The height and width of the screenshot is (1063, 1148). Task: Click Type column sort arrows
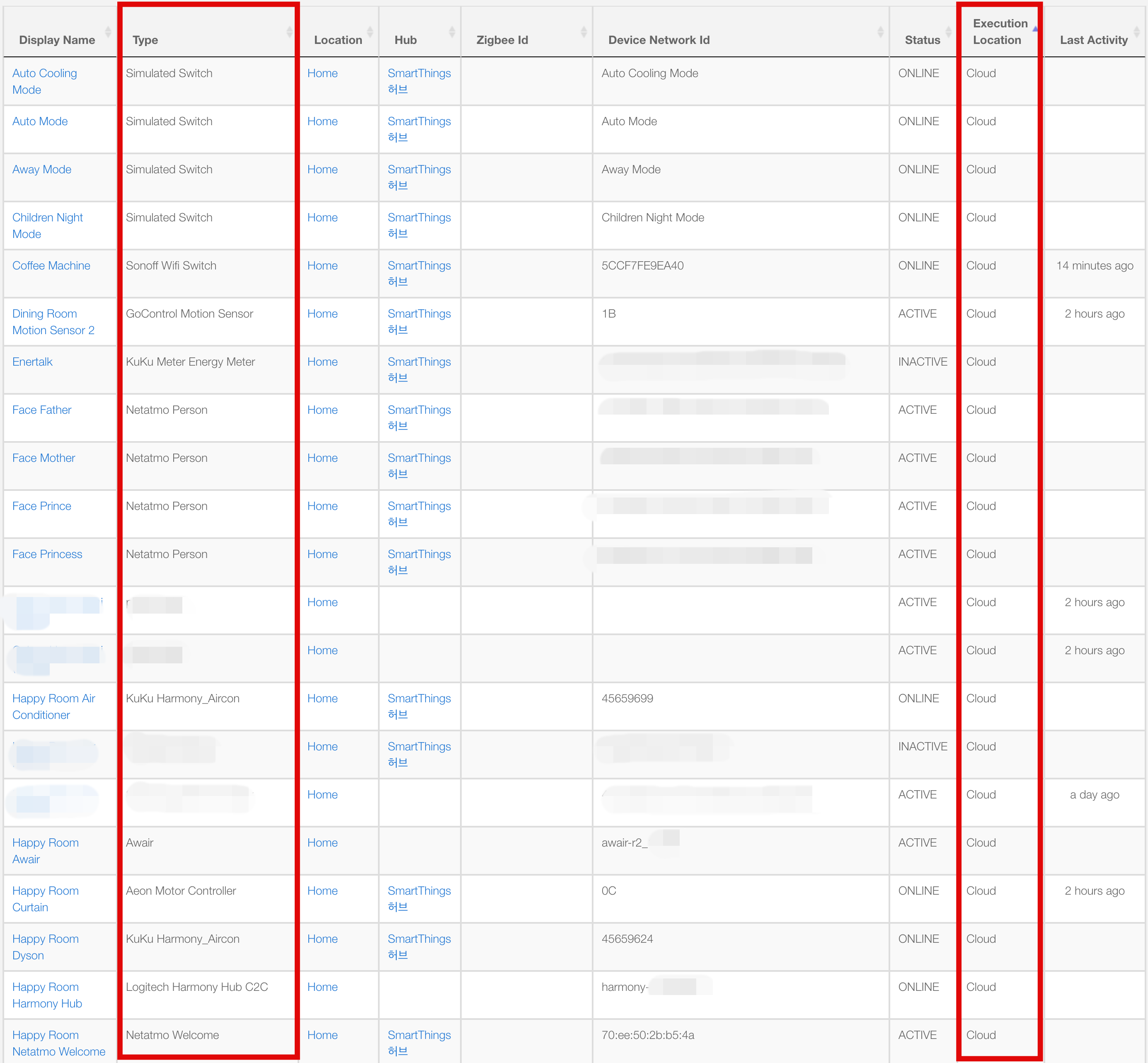pyautogui.click(x=289, y=32)
